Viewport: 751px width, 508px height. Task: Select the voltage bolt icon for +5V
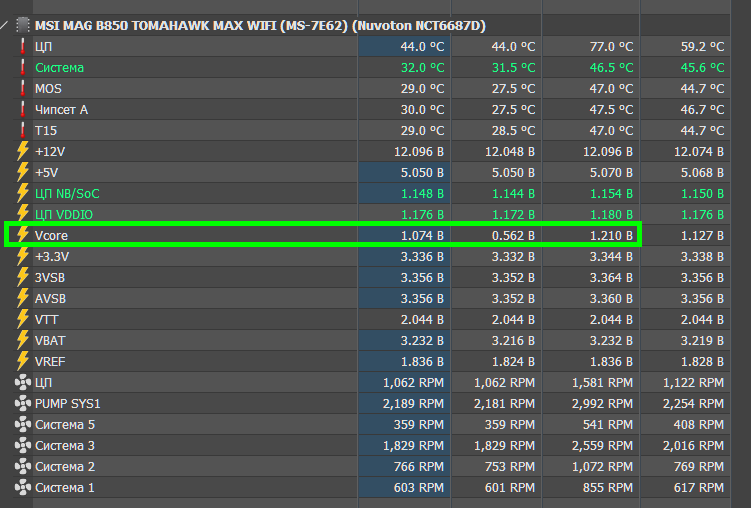(22, 172)
